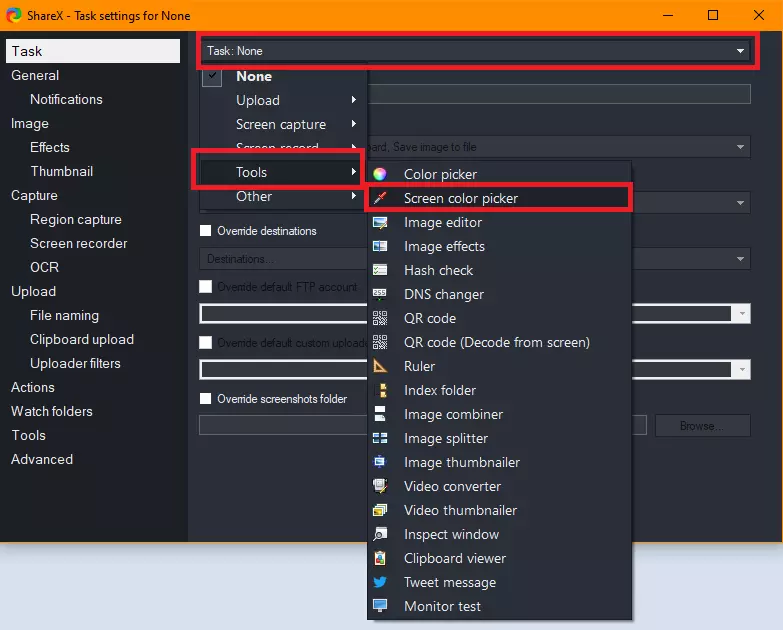
Task: Click the Video converter icon
Action: coord(380,486)
